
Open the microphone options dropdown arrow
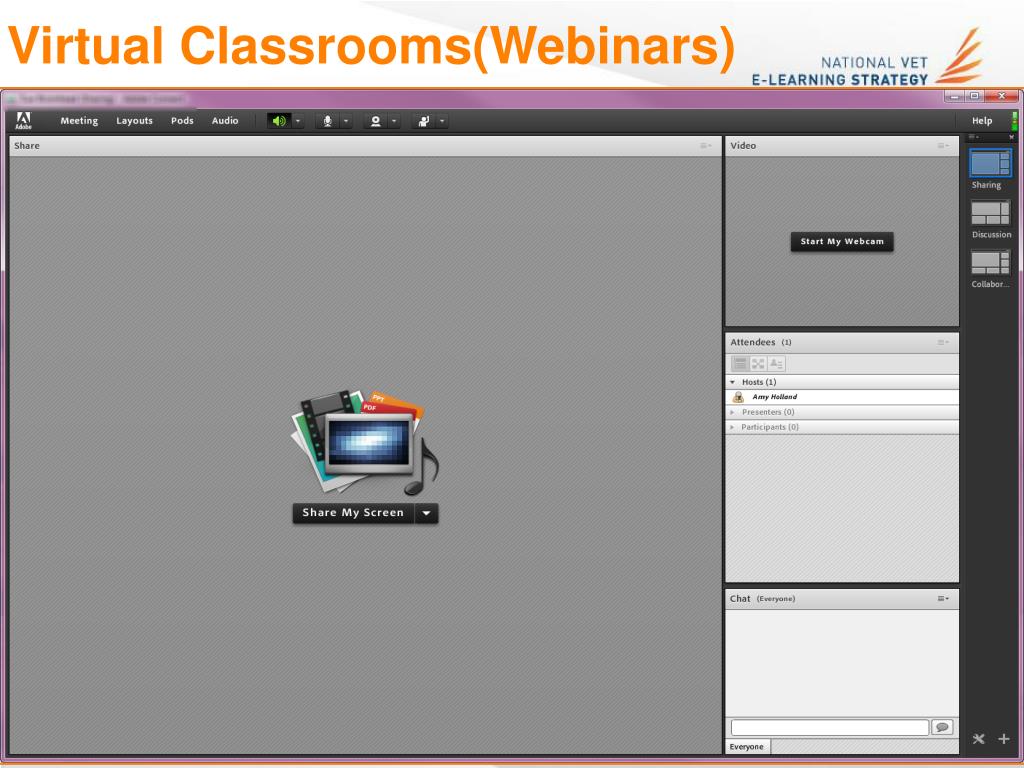(346, 121)
